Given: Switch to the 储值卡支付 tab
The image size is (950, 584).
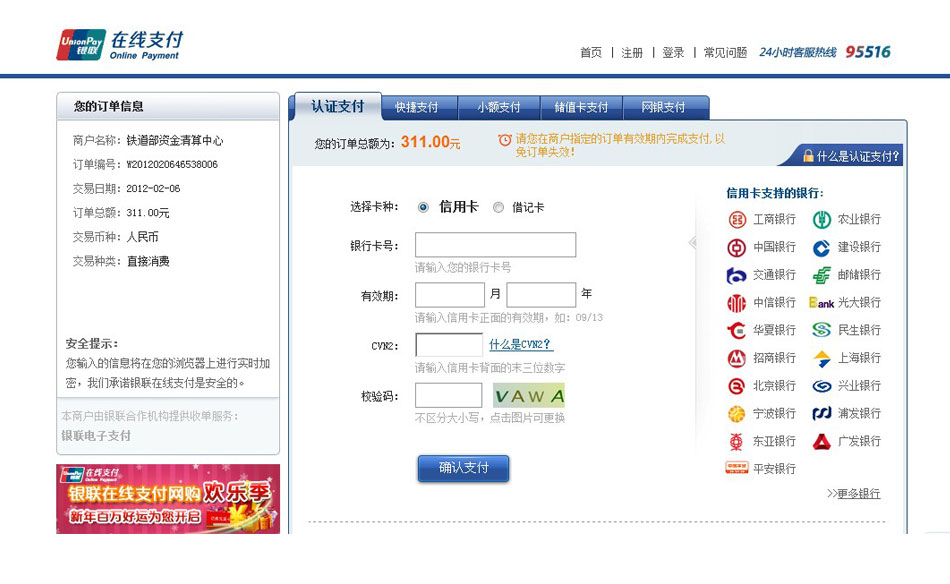Looking at the screenshot, I should [x=581, y=108].
